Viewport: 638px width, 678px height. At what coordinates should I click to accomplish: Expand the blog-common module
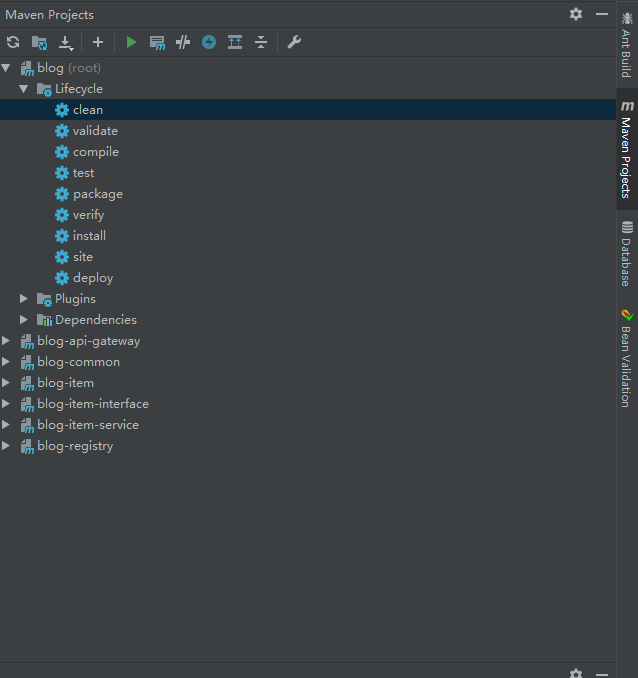coord(6,361)
